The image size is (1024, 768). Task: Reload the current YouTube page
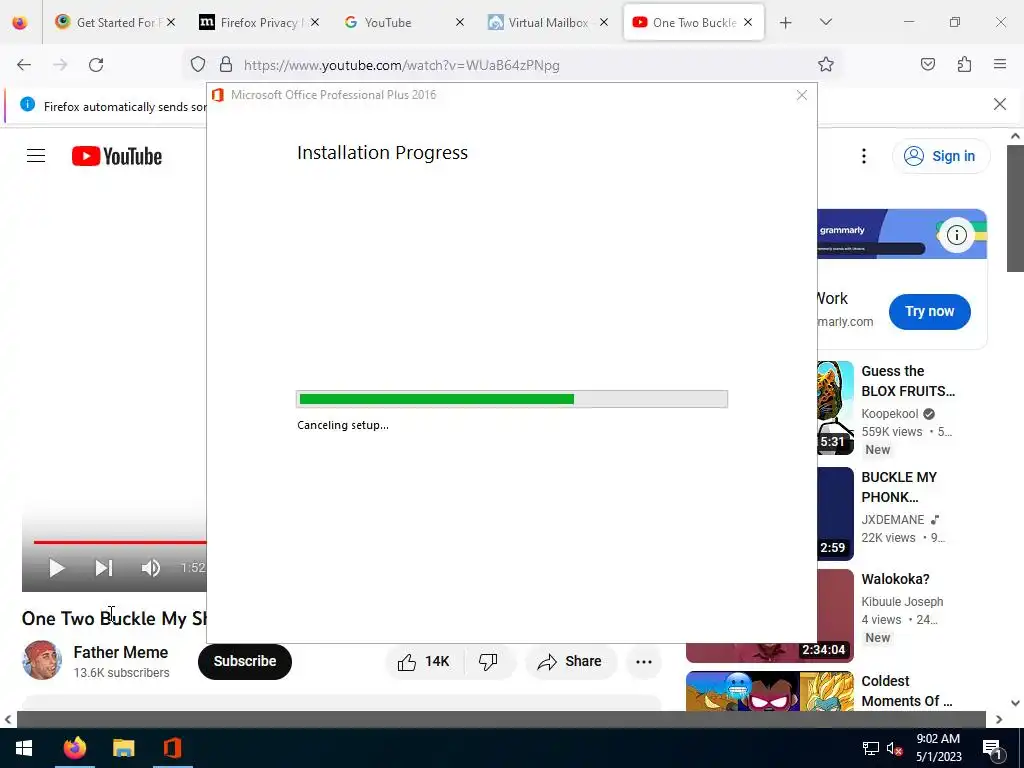96,65
